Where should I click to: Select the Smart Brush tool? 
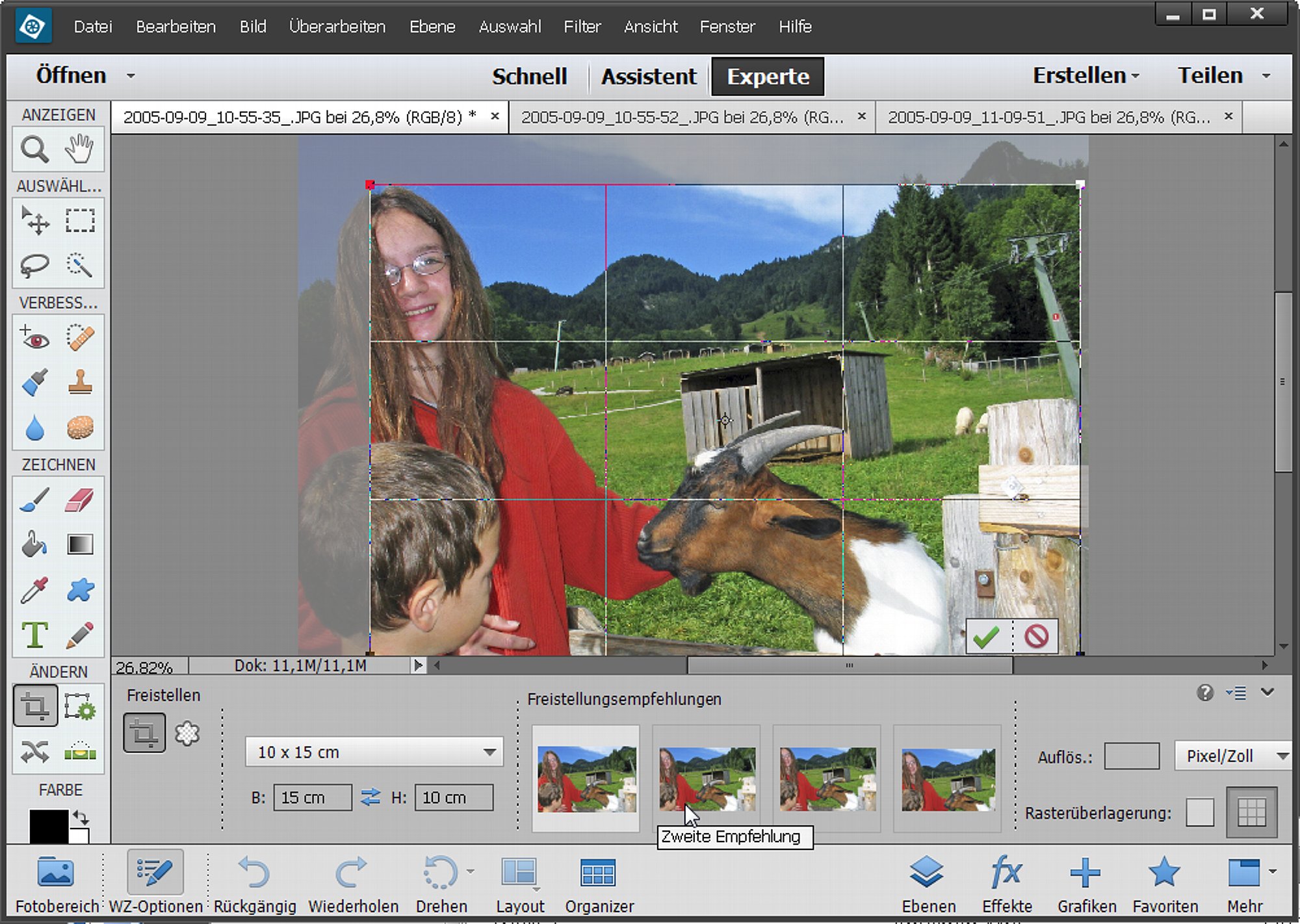(x=34, y=383)
